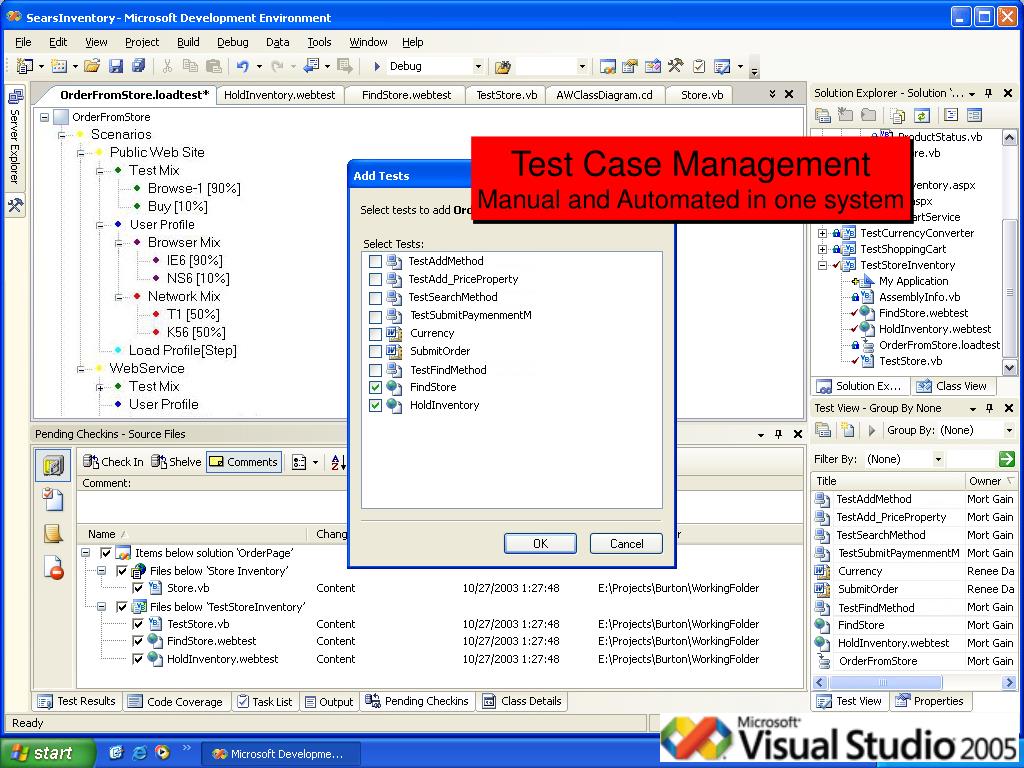Click the Policy Warnings red icon

[x=54, y=568]
